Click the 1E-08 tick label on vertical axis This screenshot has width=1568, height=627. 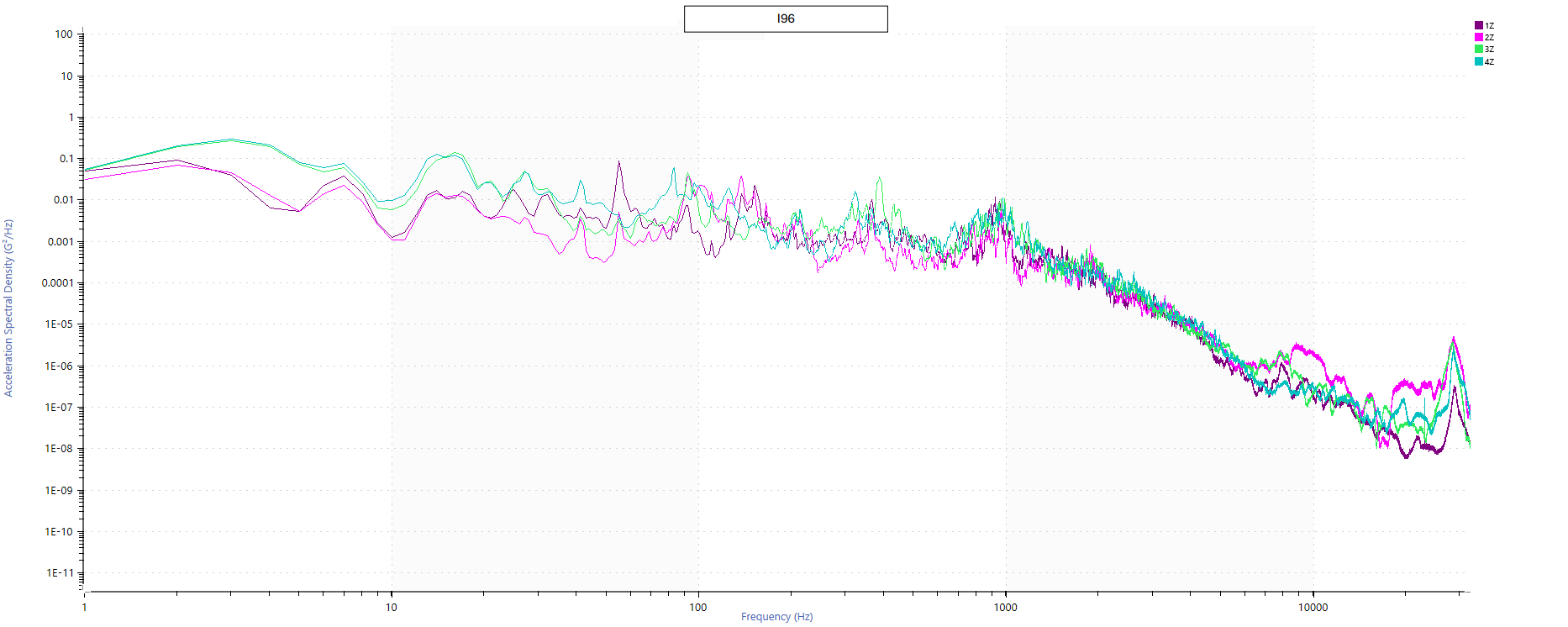coord(59,449)
